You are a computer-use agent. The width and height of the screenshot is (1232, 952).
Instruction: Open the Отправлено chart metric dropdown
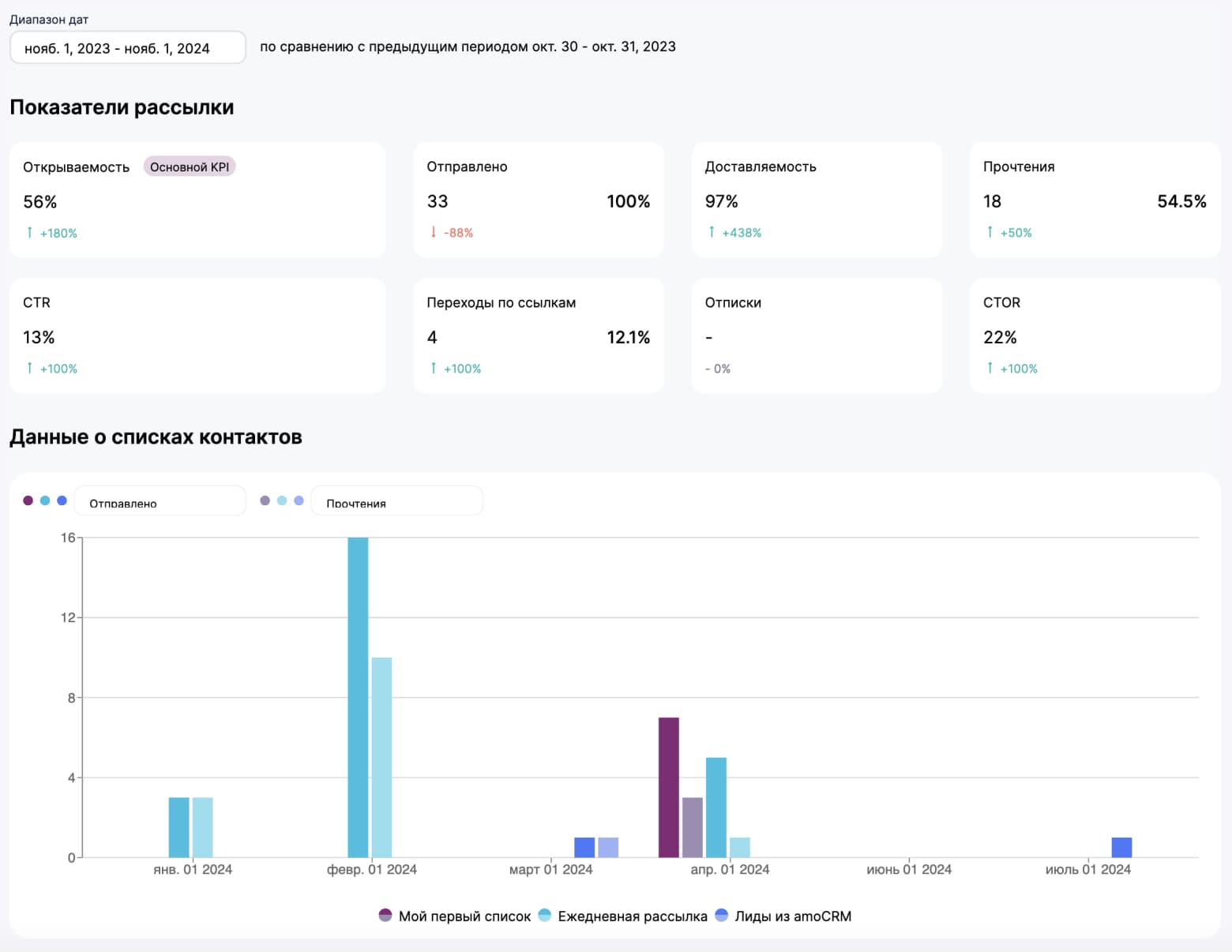(160, 500)
